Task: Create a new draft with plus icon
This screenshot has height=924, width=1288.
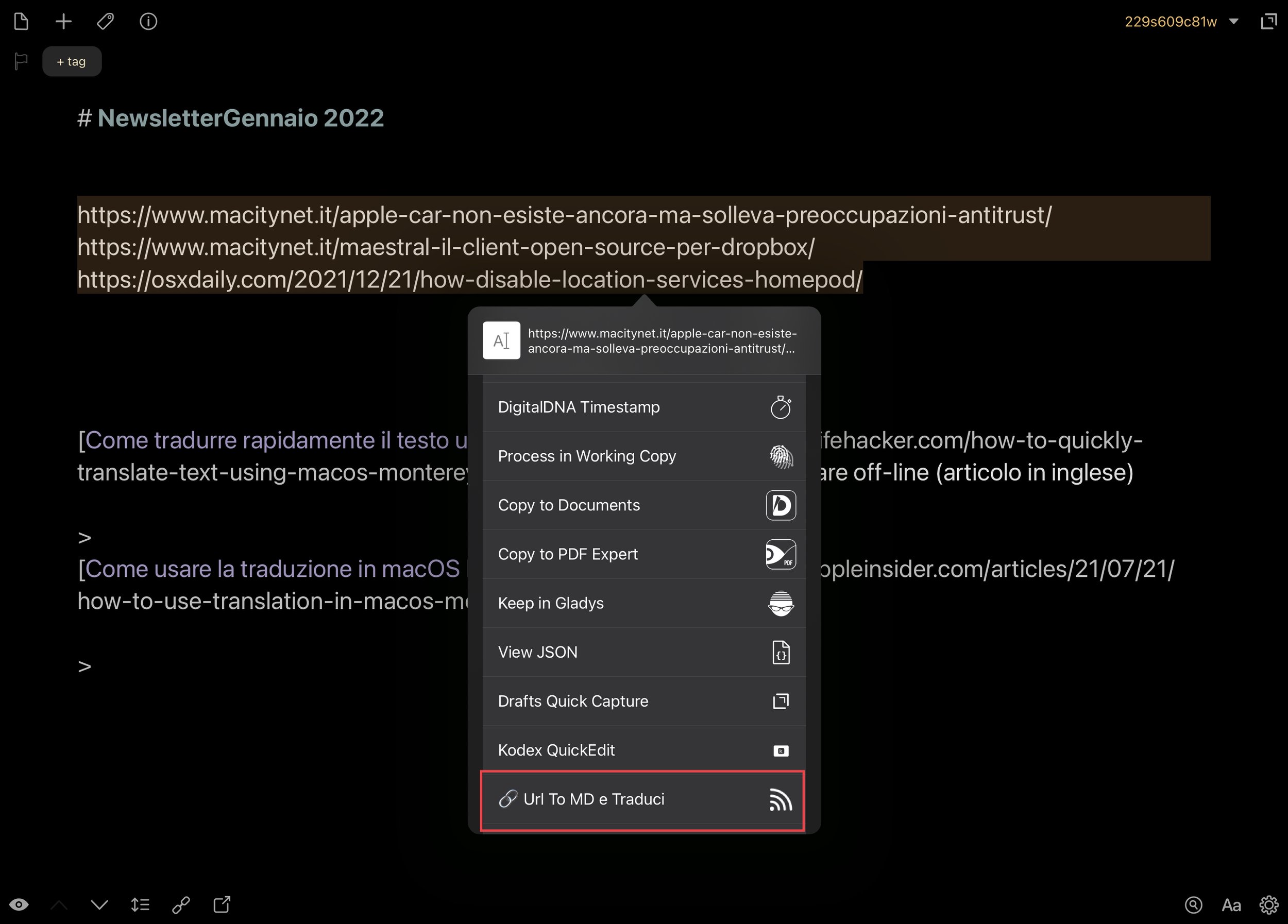Action: [63, 22]
